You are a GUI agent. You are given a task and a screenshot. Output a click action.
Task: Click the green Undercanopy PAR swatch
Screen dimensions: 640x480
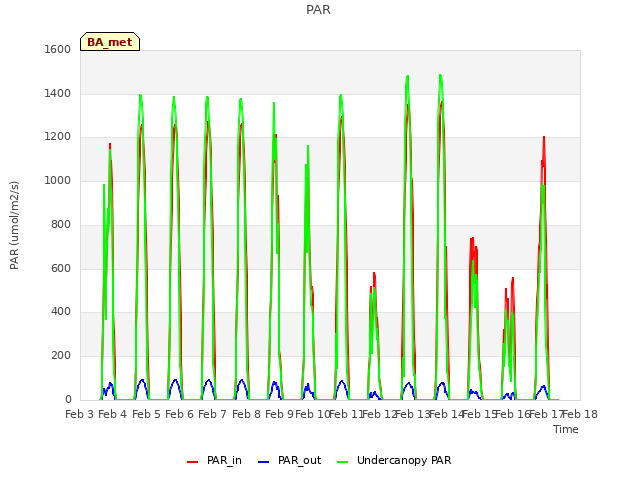(x=343, y=462)
